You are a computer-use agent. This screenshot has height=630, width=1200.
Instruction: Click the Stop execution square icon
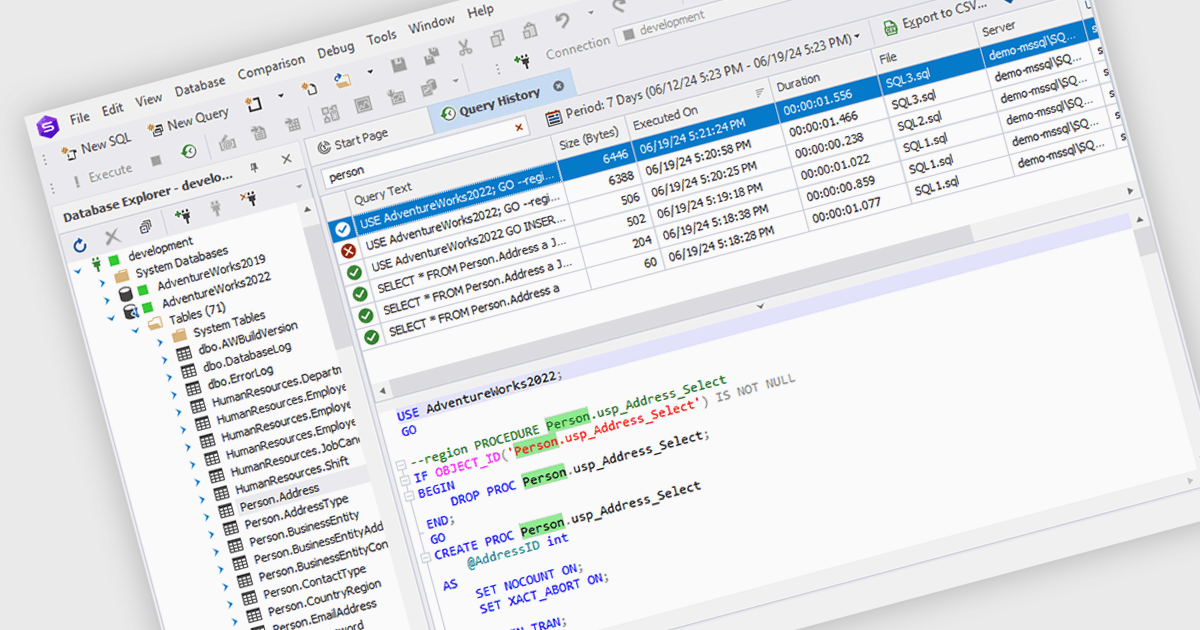click(156, 161)
